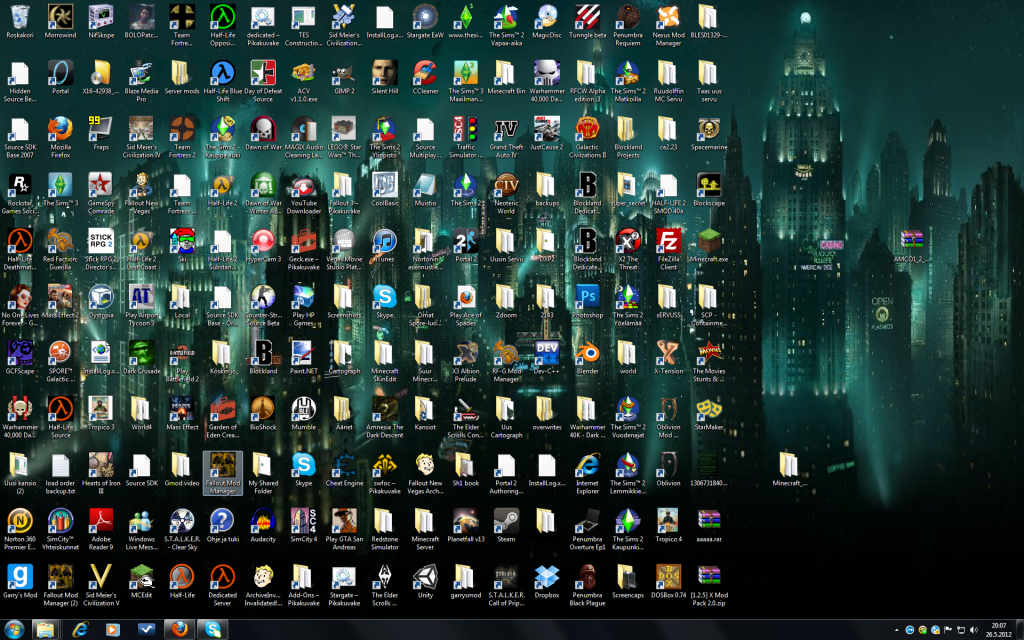This screenshot has width=1024, height=640.
Task: Click the Minecraft.exe grass block icon
Action: [708, 246]
